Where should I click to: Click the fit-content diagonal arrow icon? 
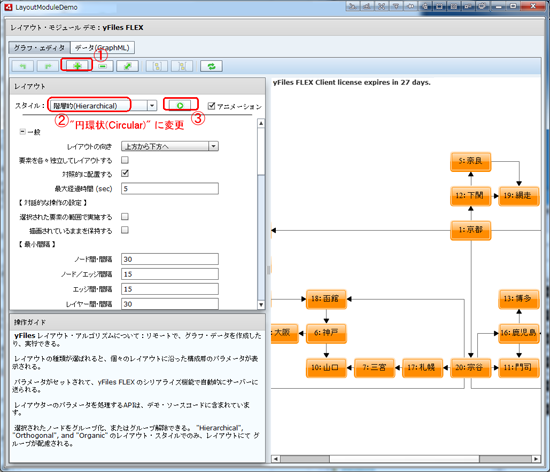[127, 66]
